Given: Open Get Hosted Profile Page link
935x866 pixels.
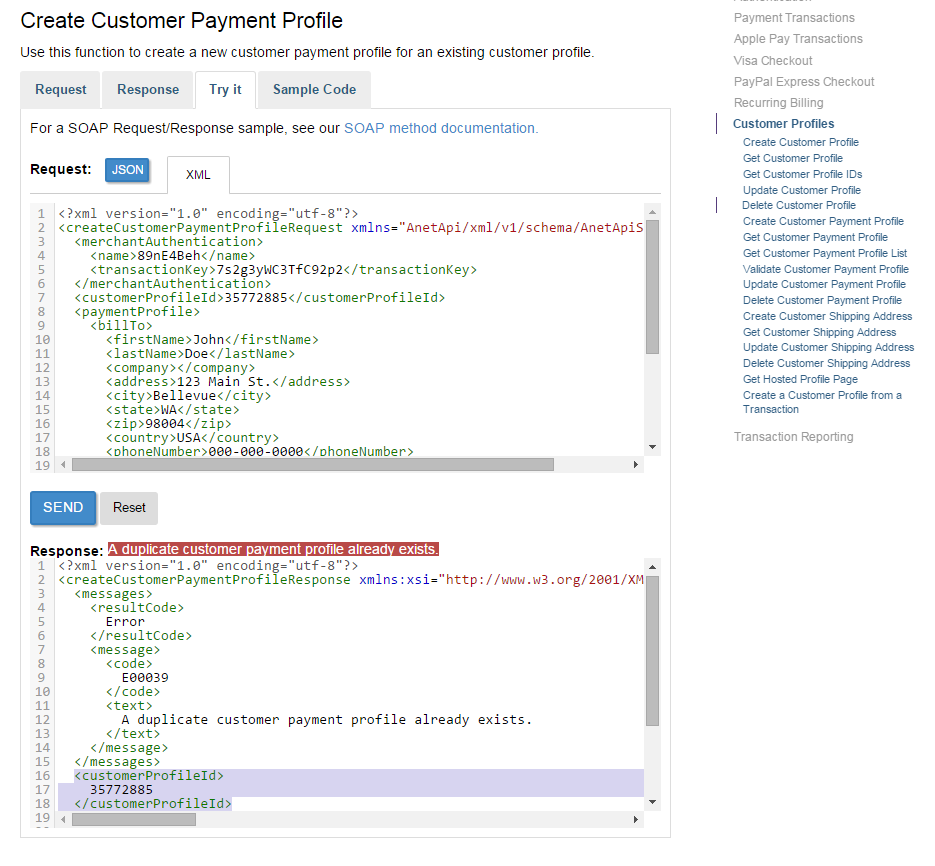Looking at the screenshot, I should click(800, 379).
